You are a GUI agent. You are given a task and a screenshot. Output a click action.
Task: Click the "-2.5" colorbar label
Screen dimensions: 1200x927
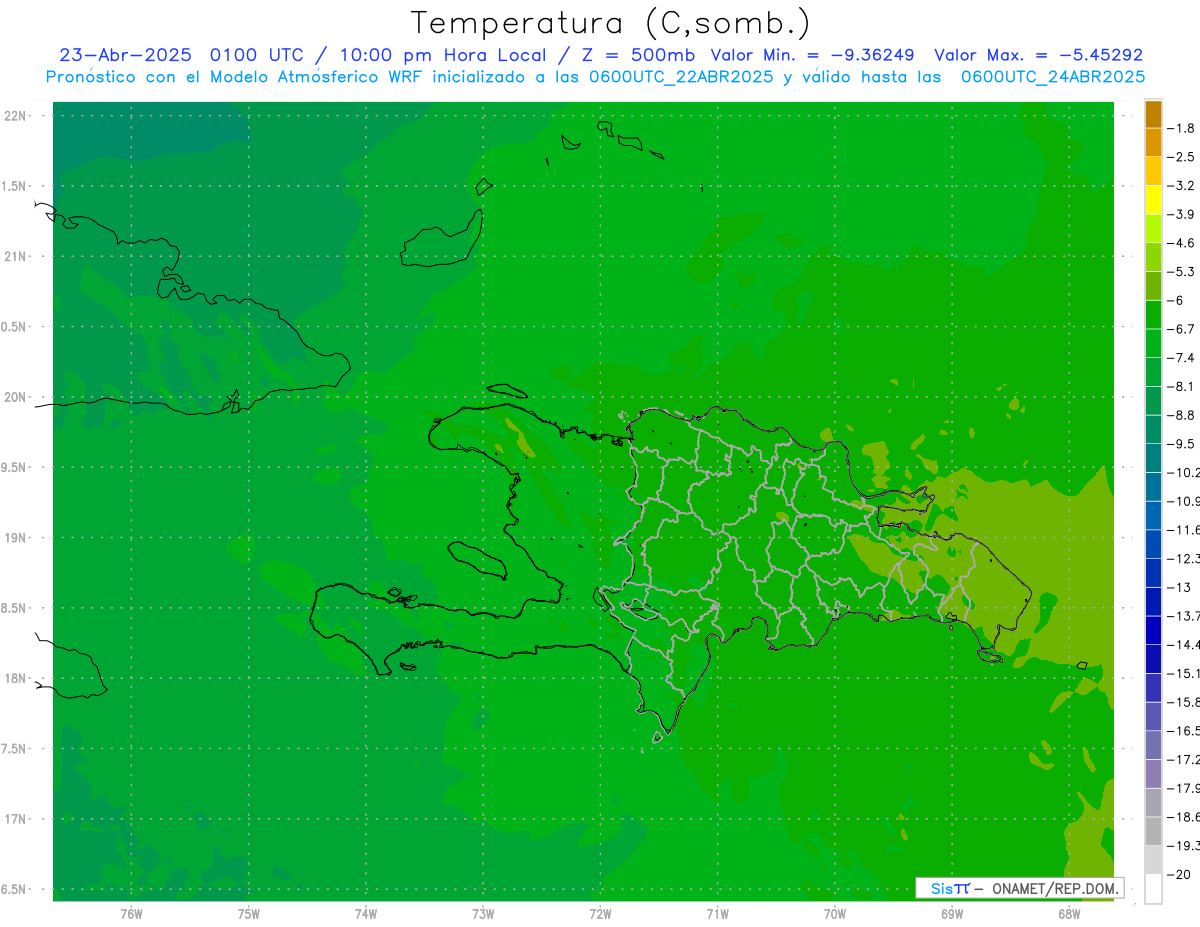[1183, 157]
